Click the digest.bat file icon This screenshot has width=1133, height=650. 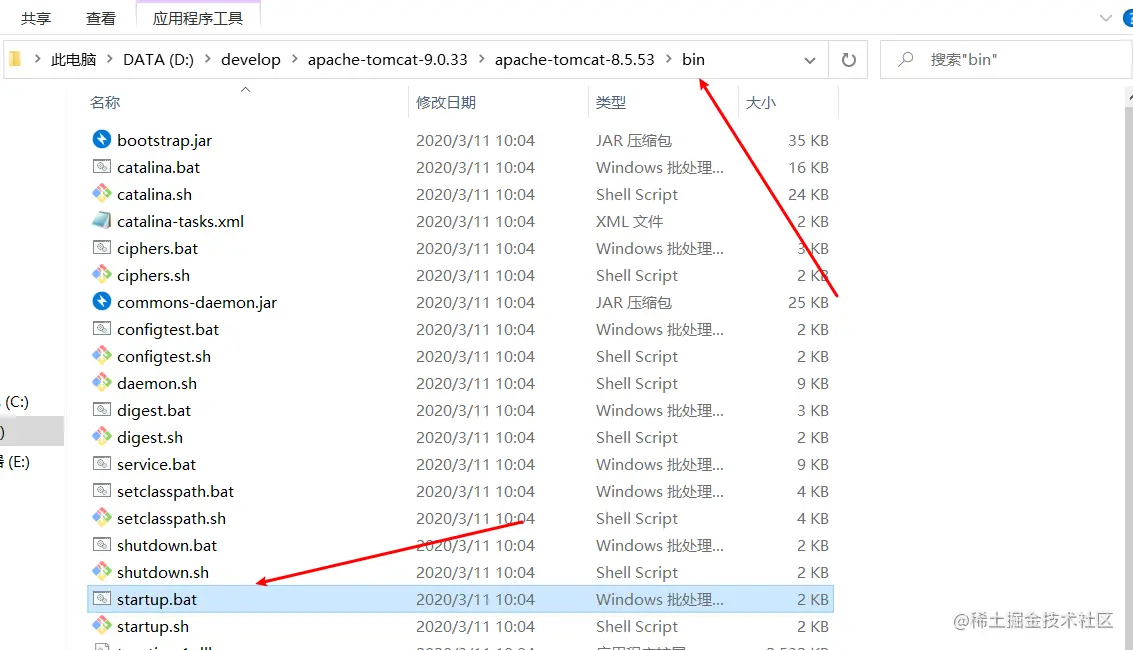pos(102,410)
